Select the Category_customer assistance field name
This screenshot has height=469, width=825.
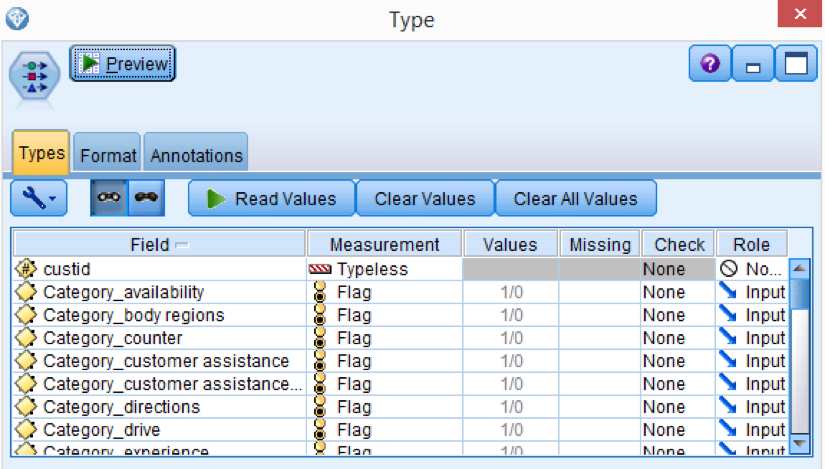(x=166, y=361)
